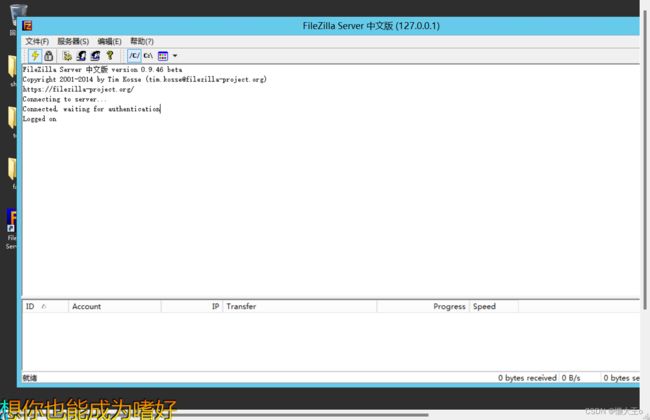
Task: Sort connections by IP column header
Action: tap(192, 306)
